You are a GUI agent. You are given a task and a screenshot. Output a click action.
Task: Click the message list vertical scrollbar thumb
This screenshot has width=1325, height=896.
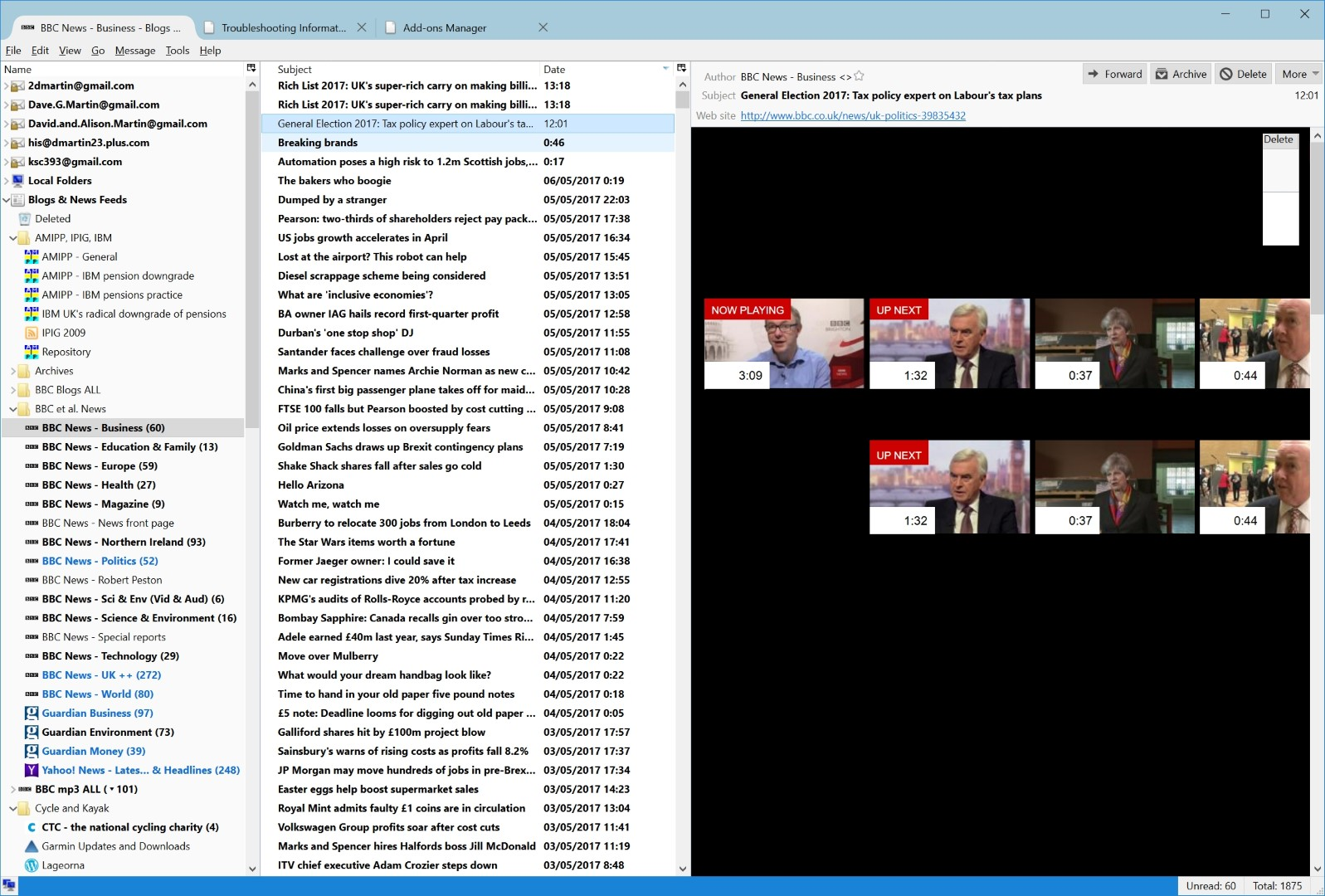683,100
